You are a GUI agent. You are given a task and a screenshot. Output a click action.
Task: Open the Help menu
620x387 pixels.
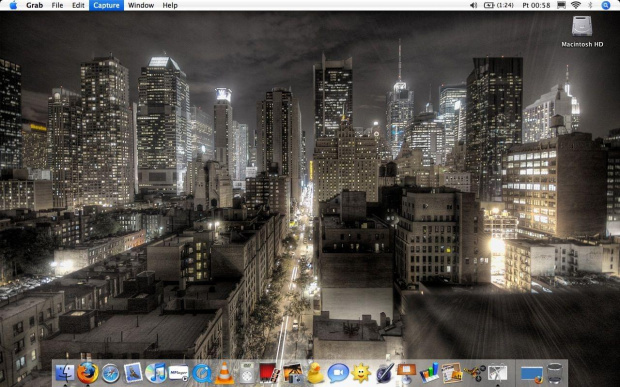(170, 5)
